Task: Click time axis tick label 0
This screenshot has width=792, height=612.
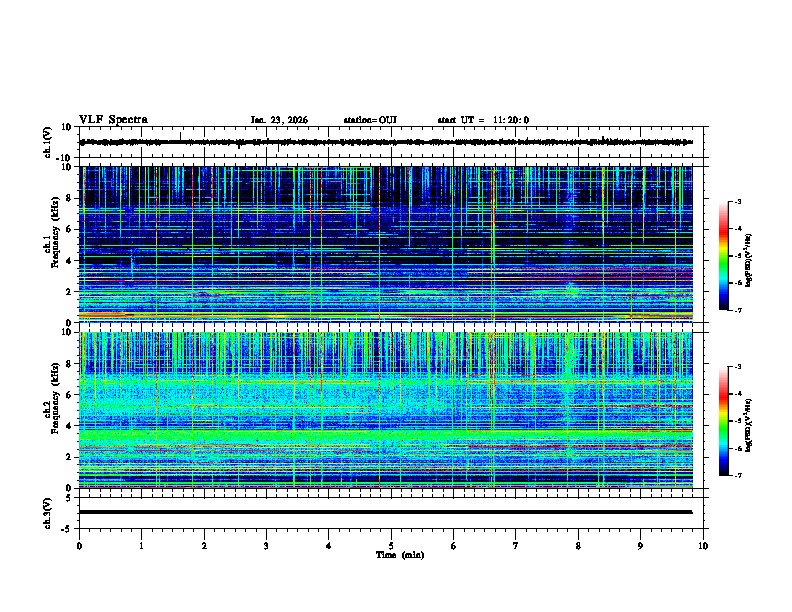Action: point(79,546)
